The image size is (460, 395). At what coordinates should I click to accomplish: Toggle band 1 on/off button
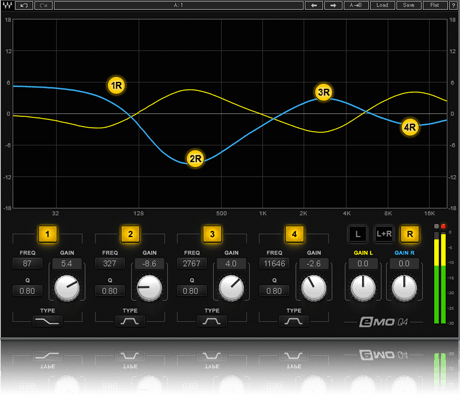47,234
